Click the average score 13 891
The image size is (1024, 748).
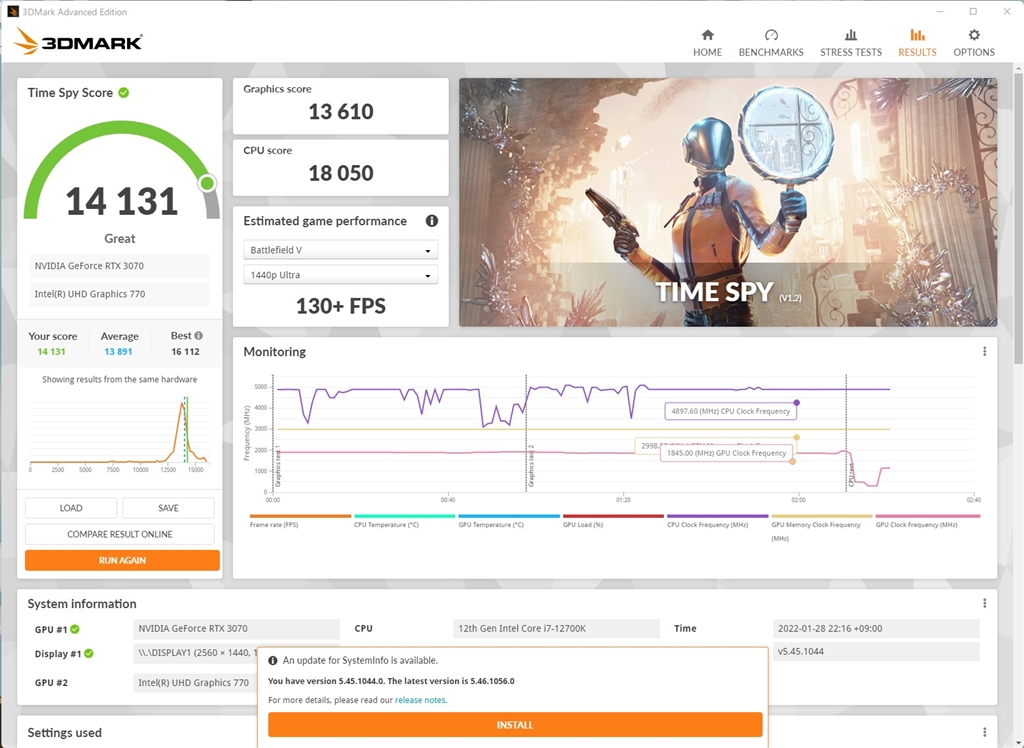coord(118,351)
